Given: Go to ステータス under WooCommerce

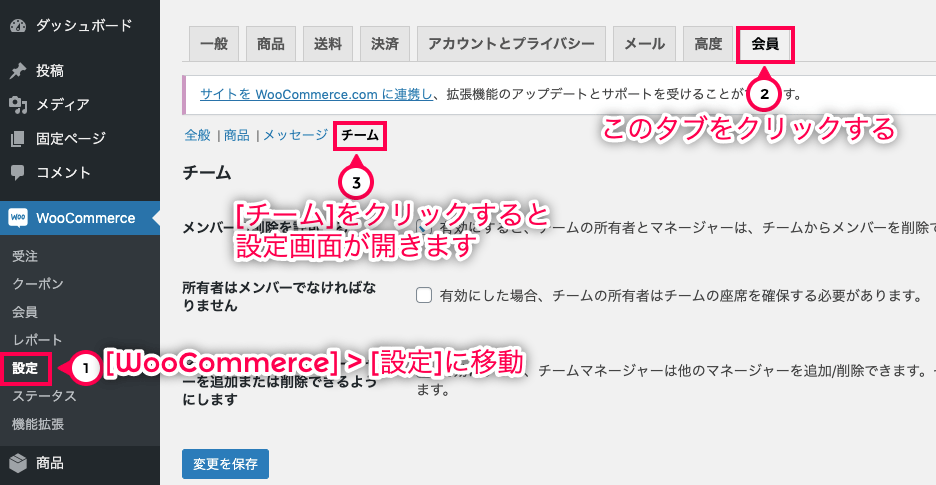Looking at the screenshot, I should (x=44, y=396).
